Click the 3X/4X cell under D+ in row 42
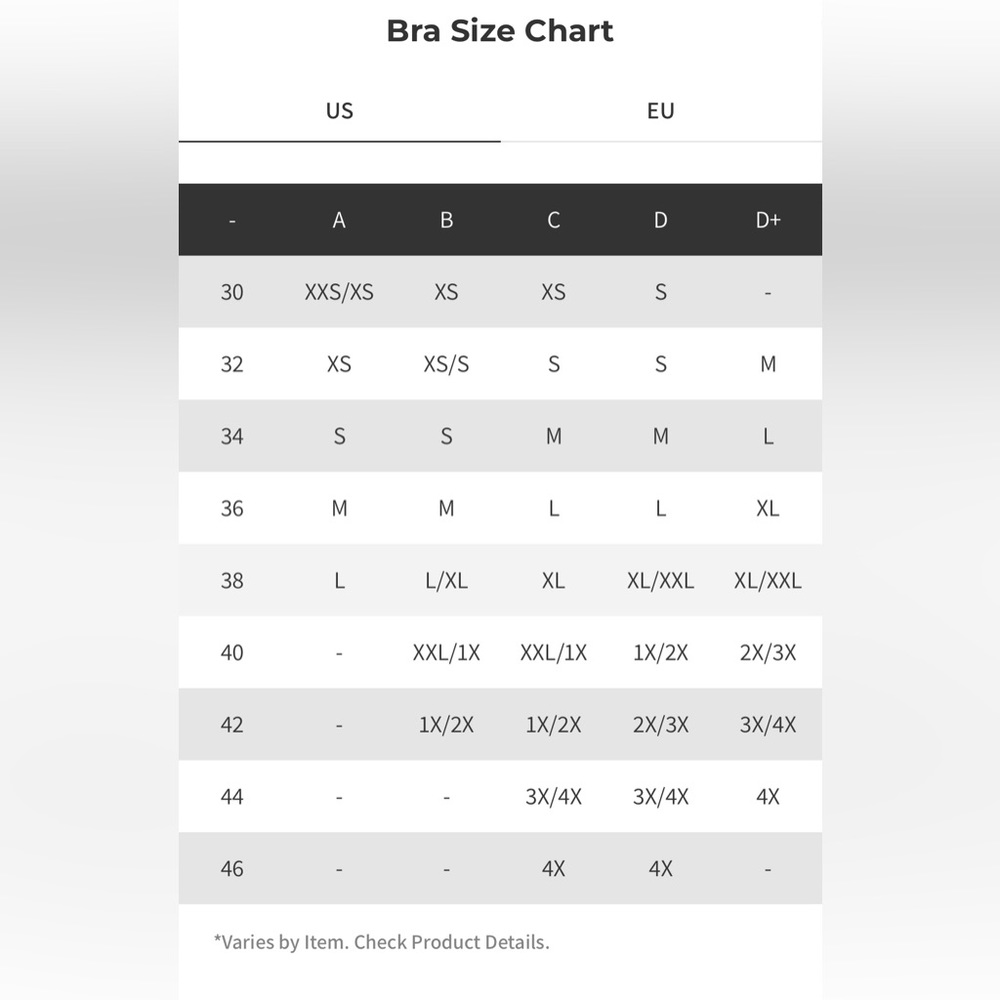Image resolution: width=1000 pixels, height=1000 pixels. click(x=768, y=724)
